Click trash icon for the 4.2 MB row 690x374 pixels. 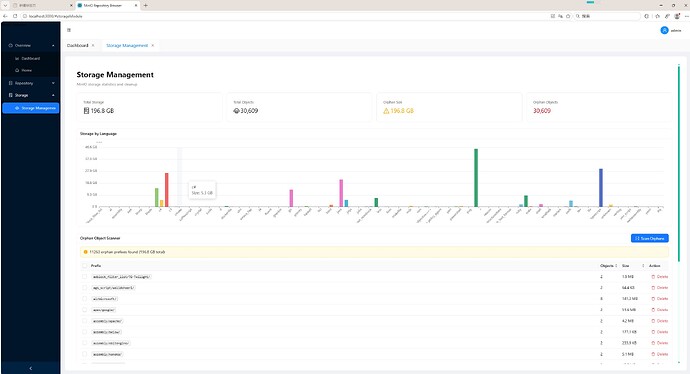[x=653, y=321]
